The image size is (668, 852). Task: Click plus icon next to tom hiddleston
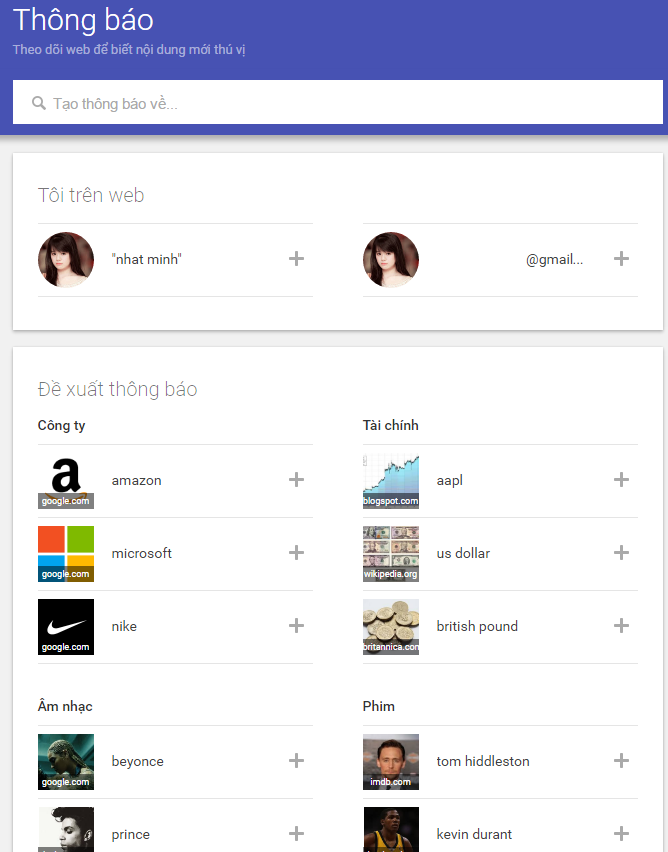[x=621, y=761]
